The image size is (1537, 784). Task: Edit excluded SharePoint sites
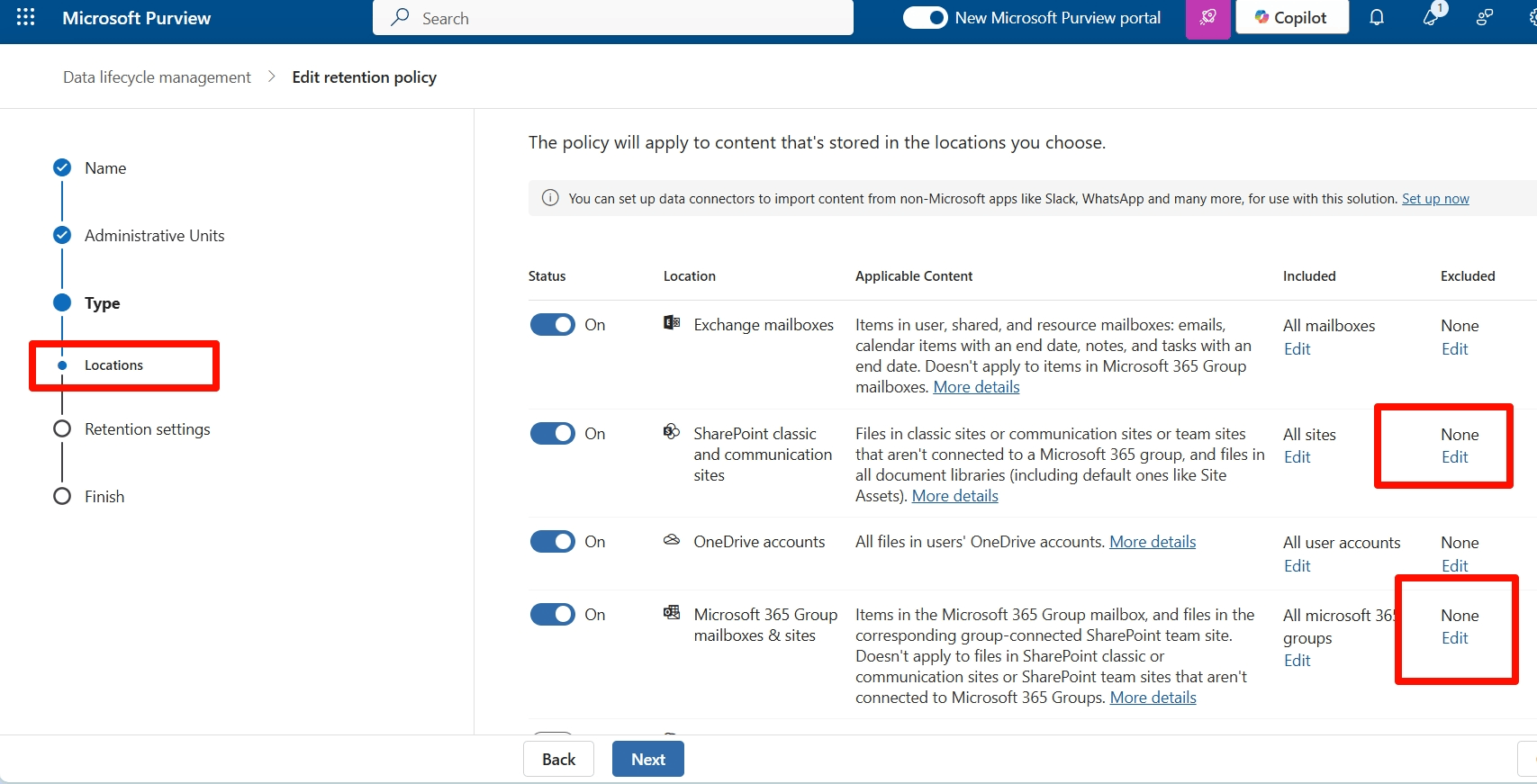click(1454, 456)
